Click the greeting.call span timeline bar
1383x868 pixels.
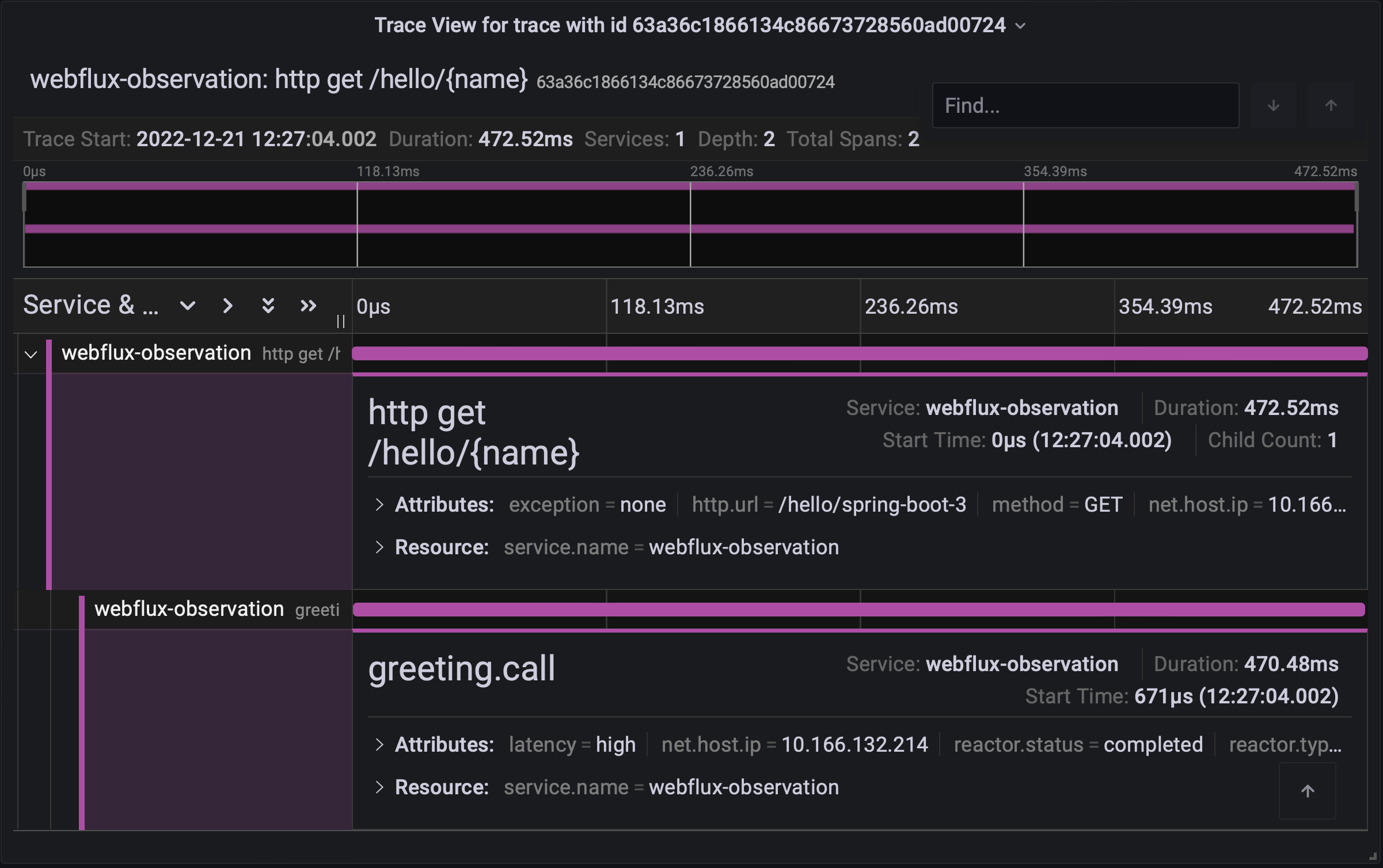point(859,610)
